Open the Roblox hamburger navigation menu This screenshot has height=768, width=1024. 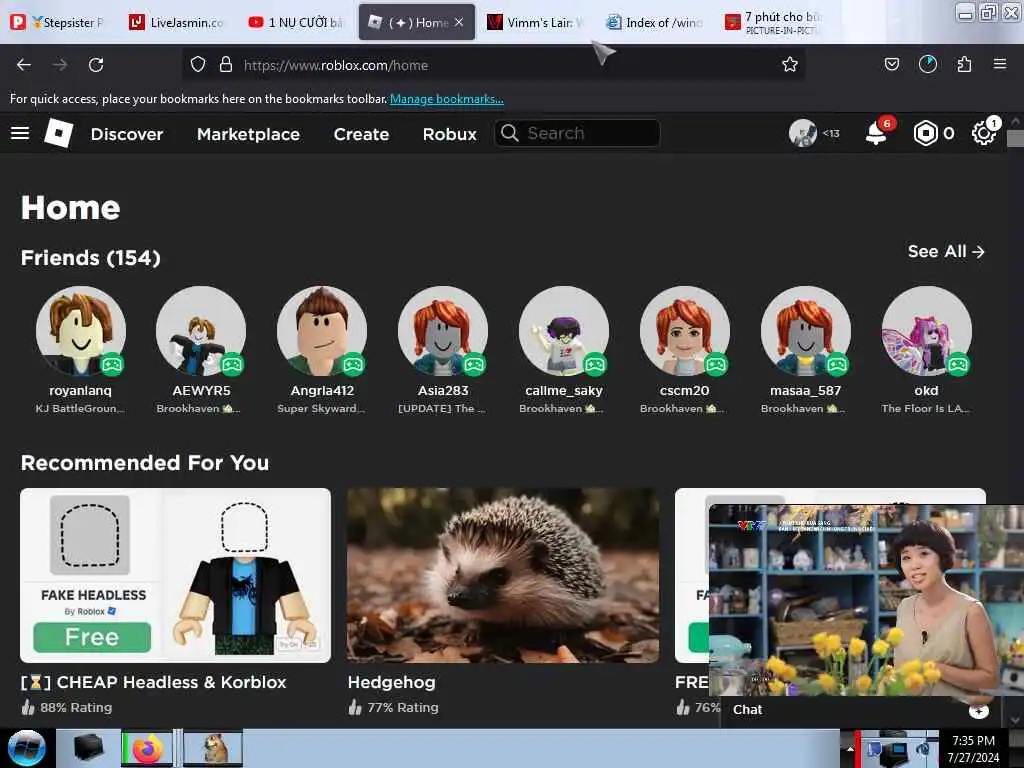pos(20,134)
